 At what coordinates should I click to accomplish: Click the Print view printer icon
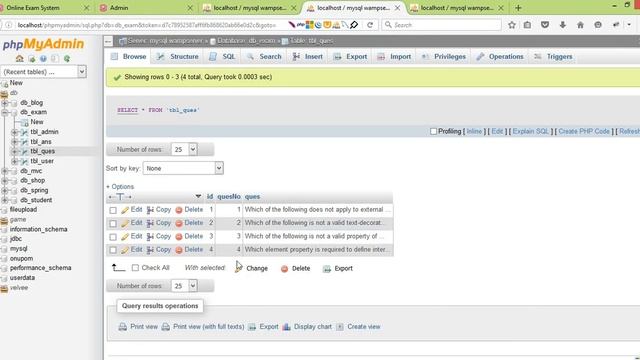point(122,327)
